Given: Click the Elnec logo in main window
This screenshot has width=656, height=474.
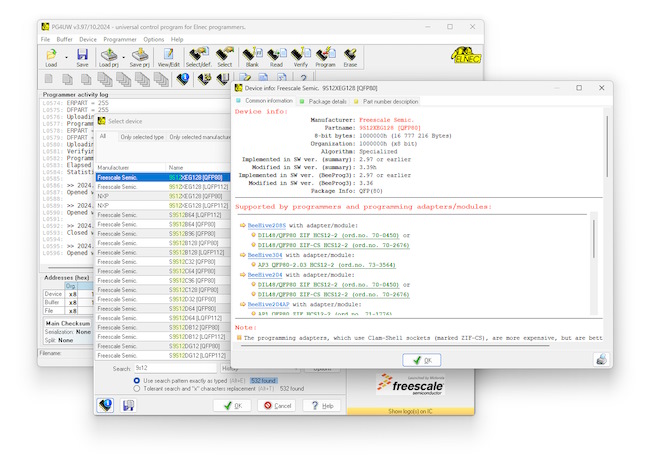Looking at the screenshot, I should (466, 55).
